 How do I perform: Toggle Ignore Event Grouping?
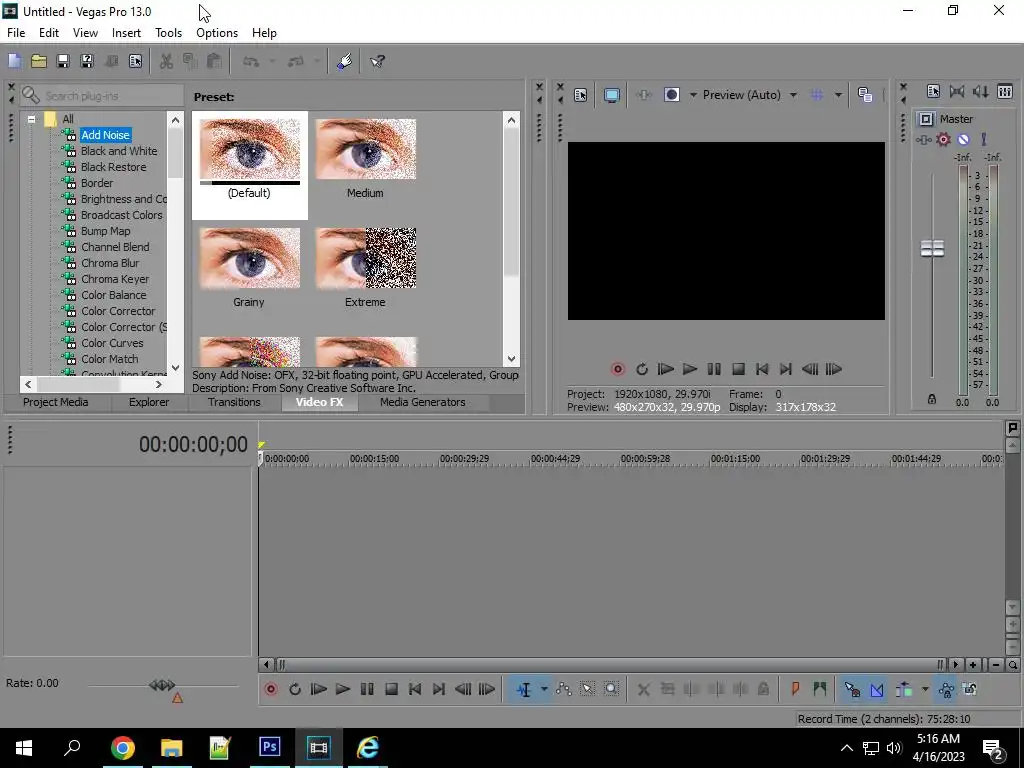point(970,689)
